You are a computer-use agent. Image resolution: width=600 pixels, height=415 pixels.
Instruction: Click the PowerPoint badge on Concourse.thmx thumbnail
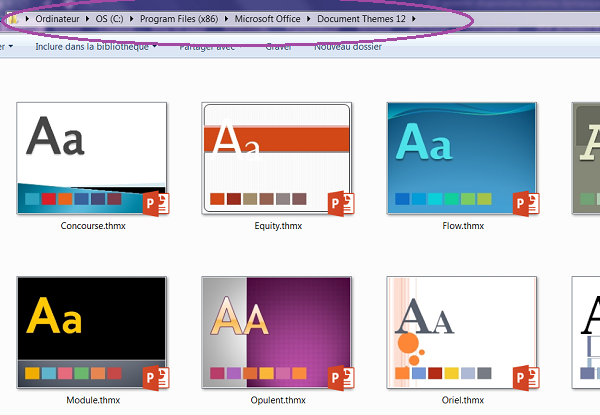pos(157,203)
